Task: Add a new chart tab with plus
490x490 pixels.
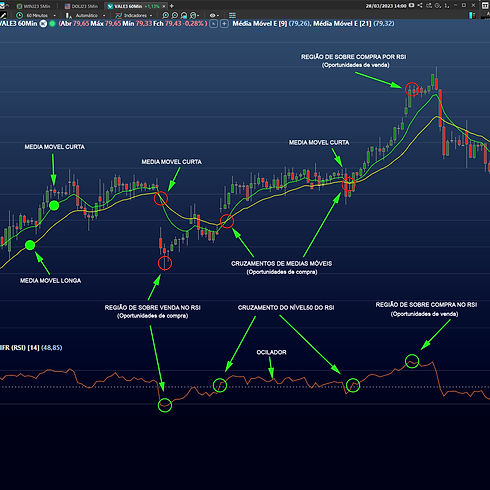Action: pos(172,6)
